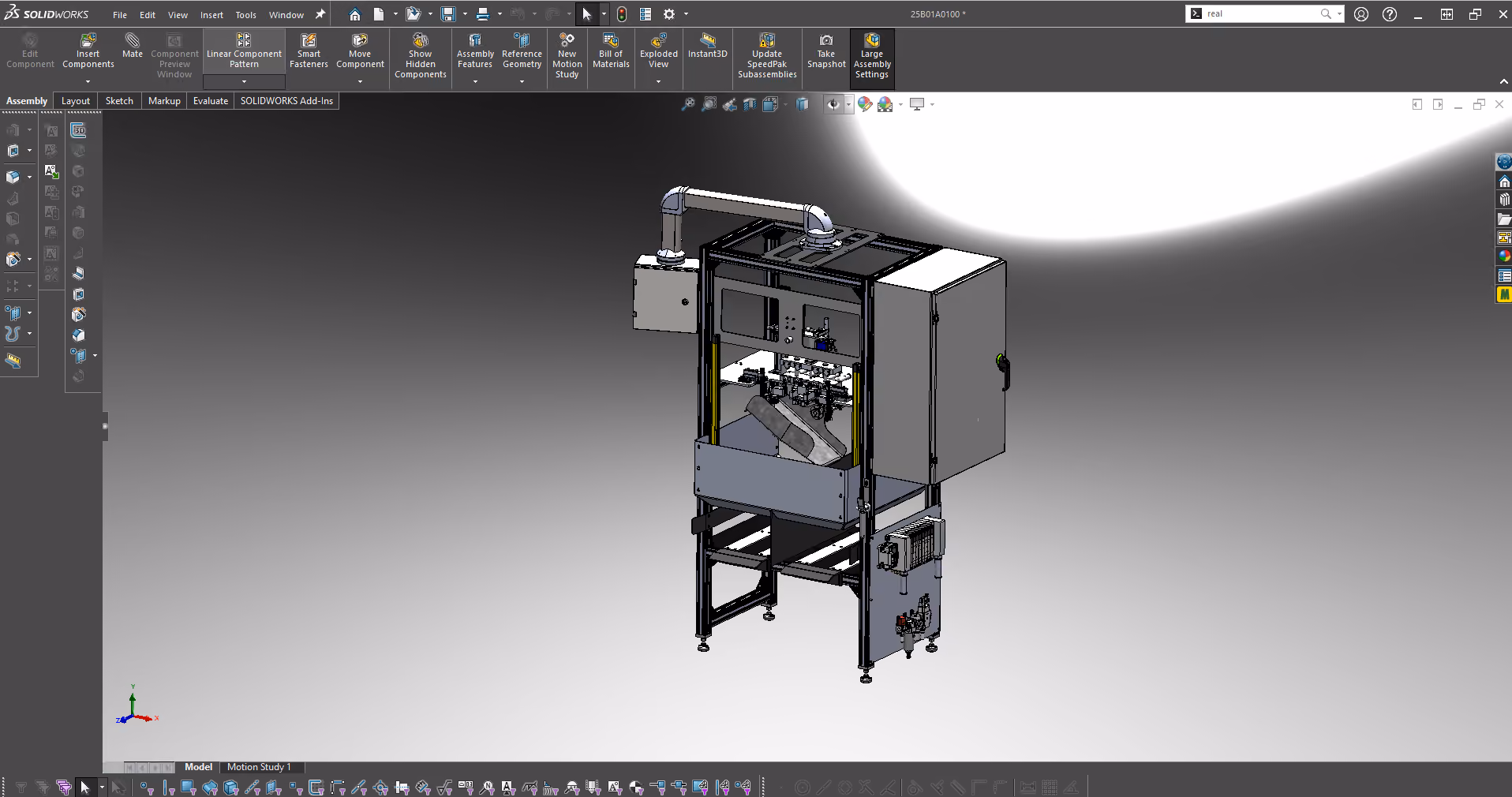Toggle filter faces selection filter
Screen dimensions: 1512x797
pyautogui.click(x=188, y=787)
